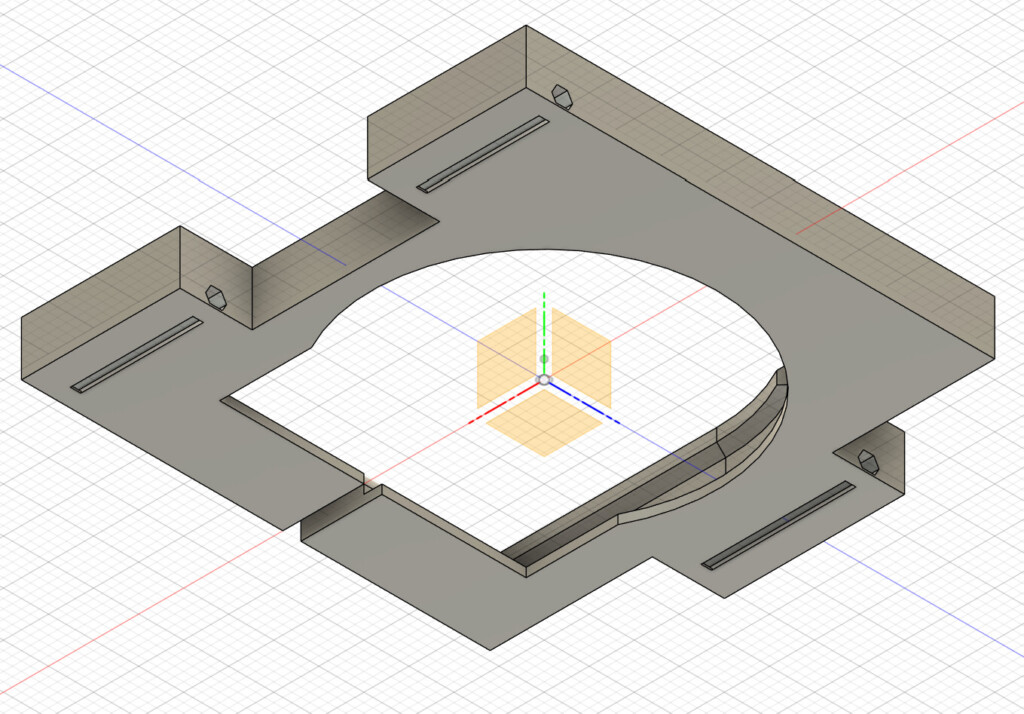Viewport: 1024px width, 714px height.
Task: Pick the narrow slot beside the leftmost hex hole
Action: (x=136, y=355)
